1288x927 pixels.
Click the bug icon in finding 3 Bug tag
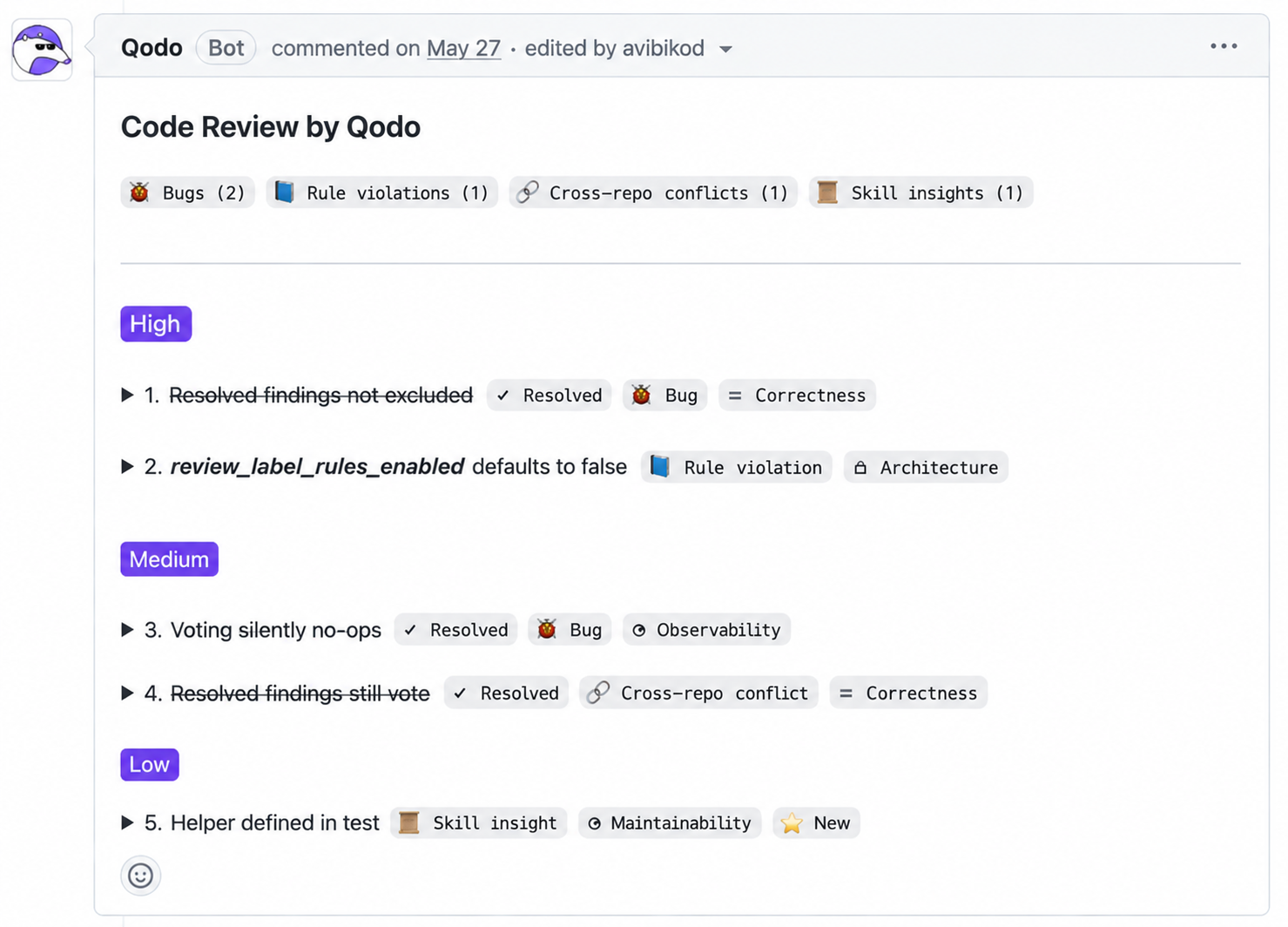point(547,629)
